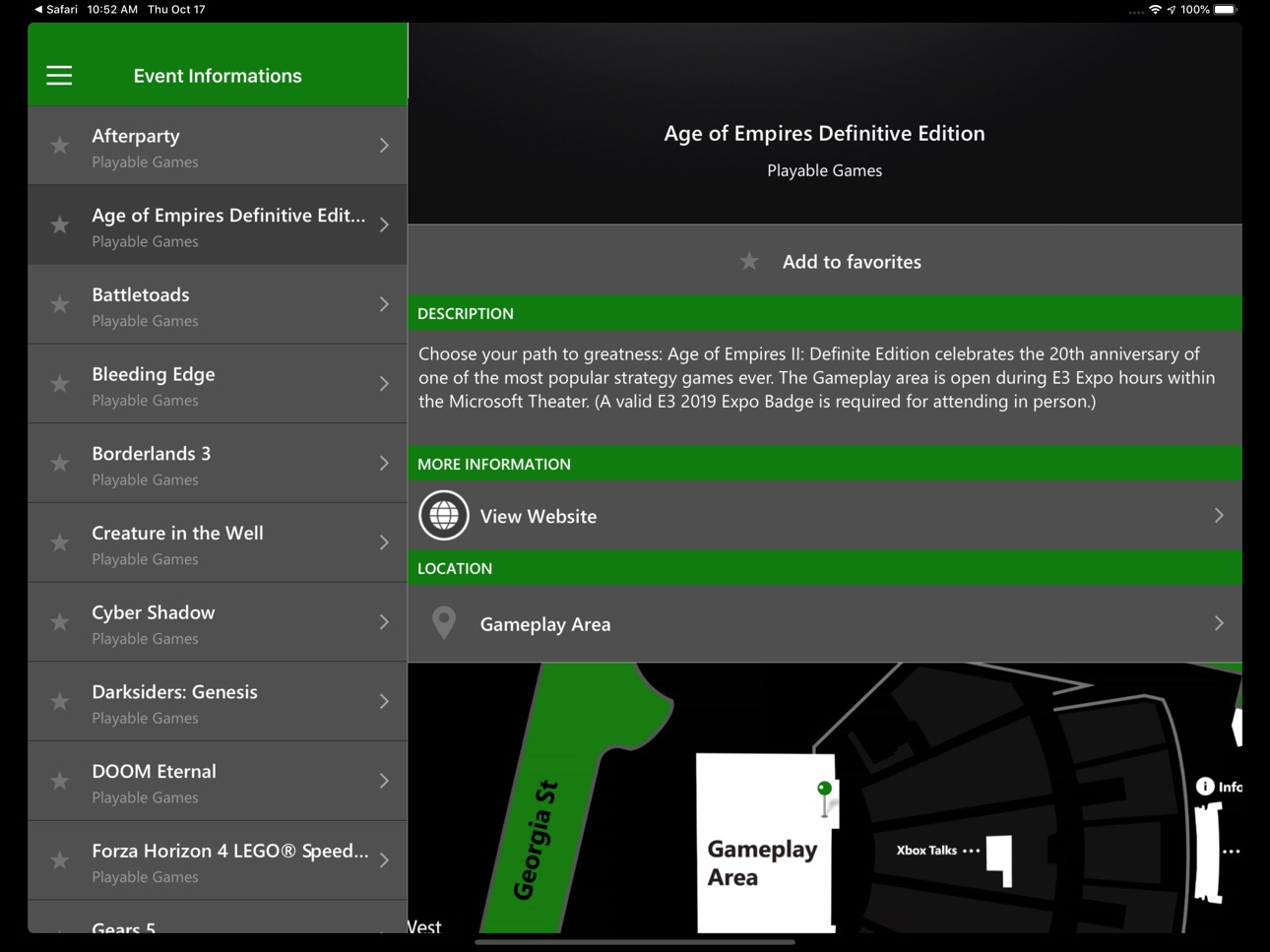Expand Cyber Shadow chevron
The height and width of the screenshot is (952, 1270).
(x=384, y=622)
